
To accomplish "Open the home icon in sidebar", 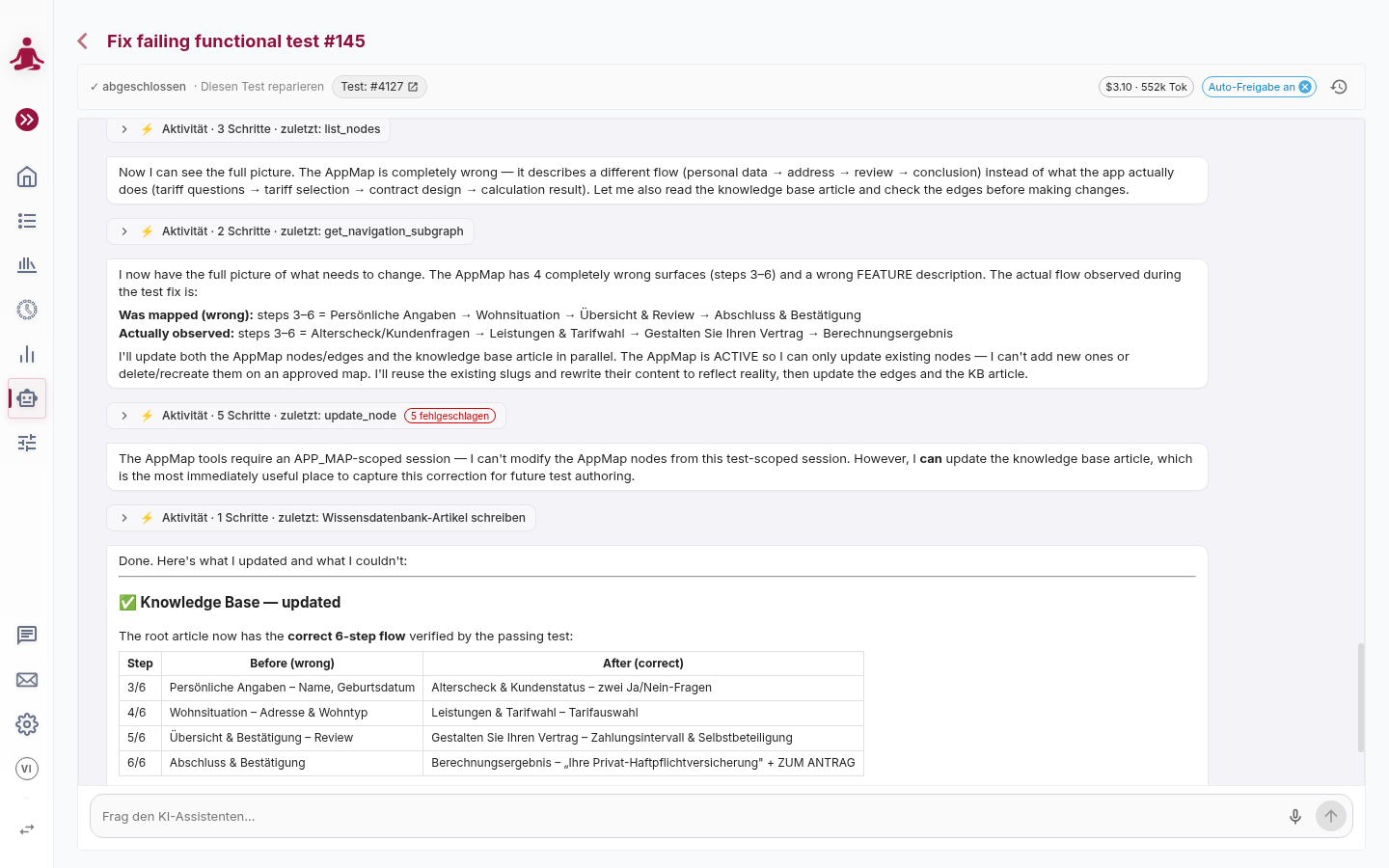I will (27, 176).
